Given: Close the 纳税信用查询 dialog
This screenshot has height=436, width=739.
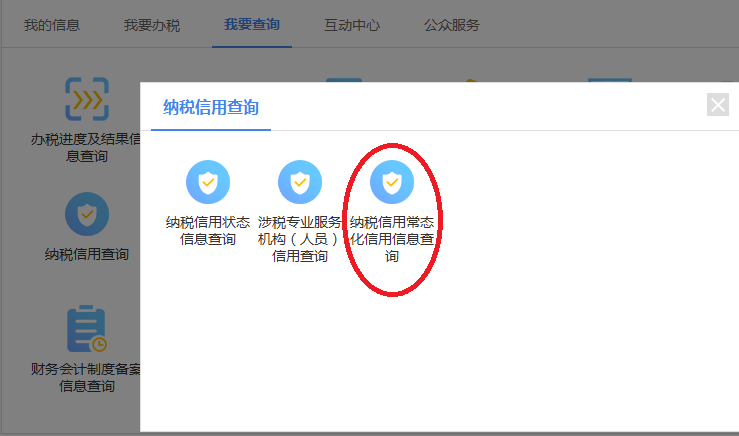Looking at the screenshot, I should (x=718, y=104).
